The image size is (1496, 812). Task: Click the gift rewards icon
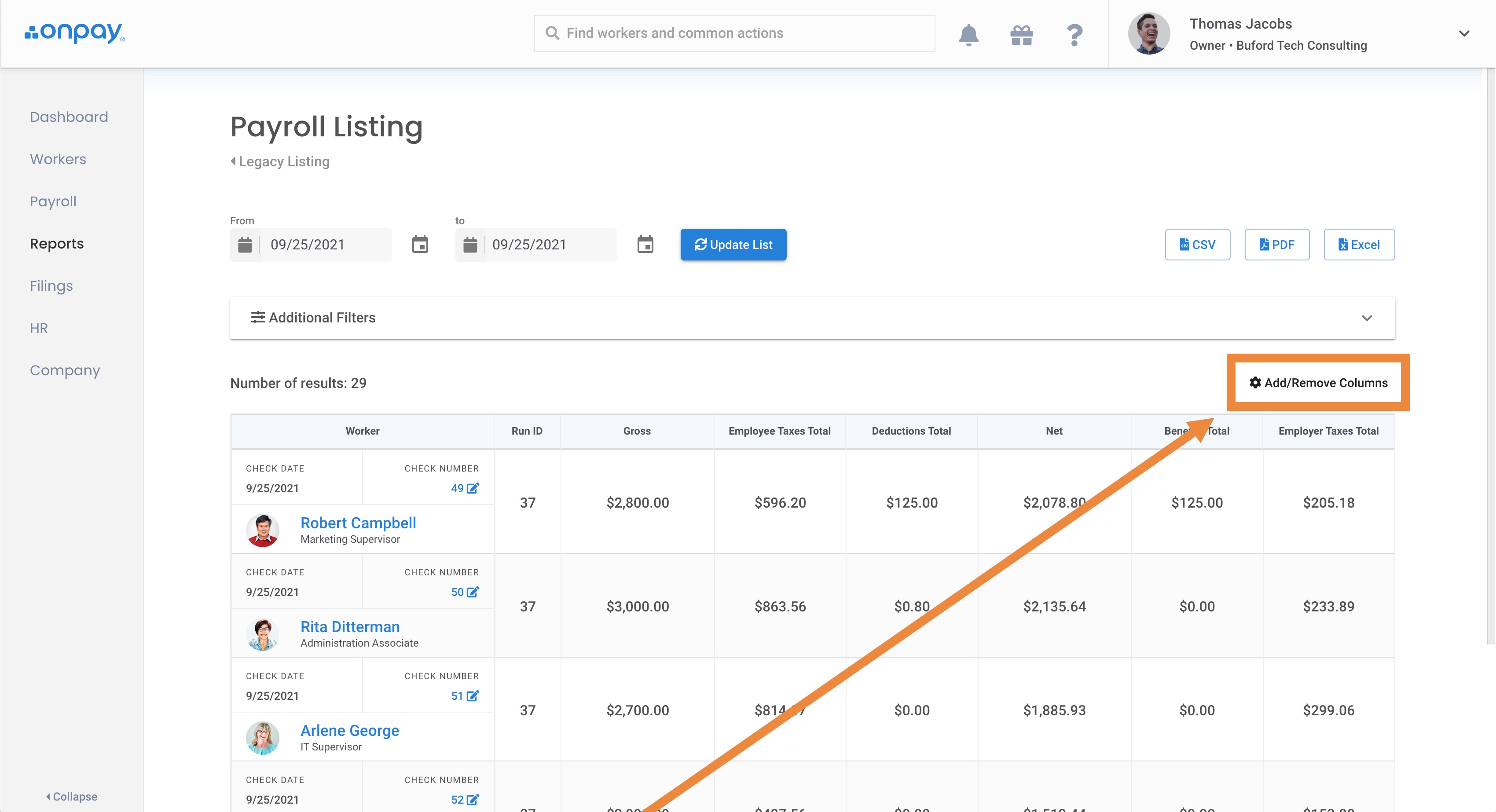[1022, 35]
